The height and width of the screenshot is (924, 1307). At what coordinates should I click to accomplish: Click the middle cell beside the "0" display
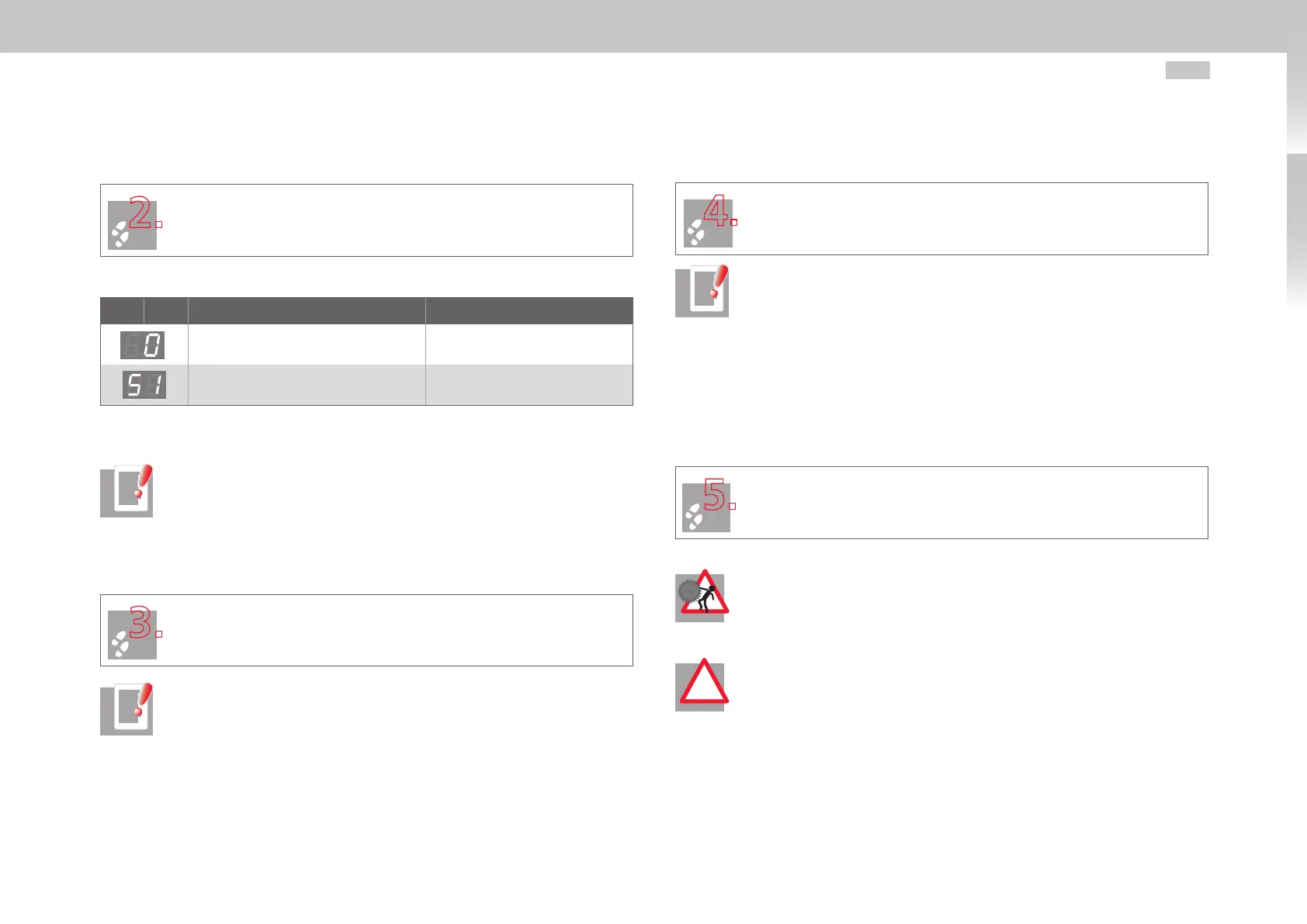(307, 344)
